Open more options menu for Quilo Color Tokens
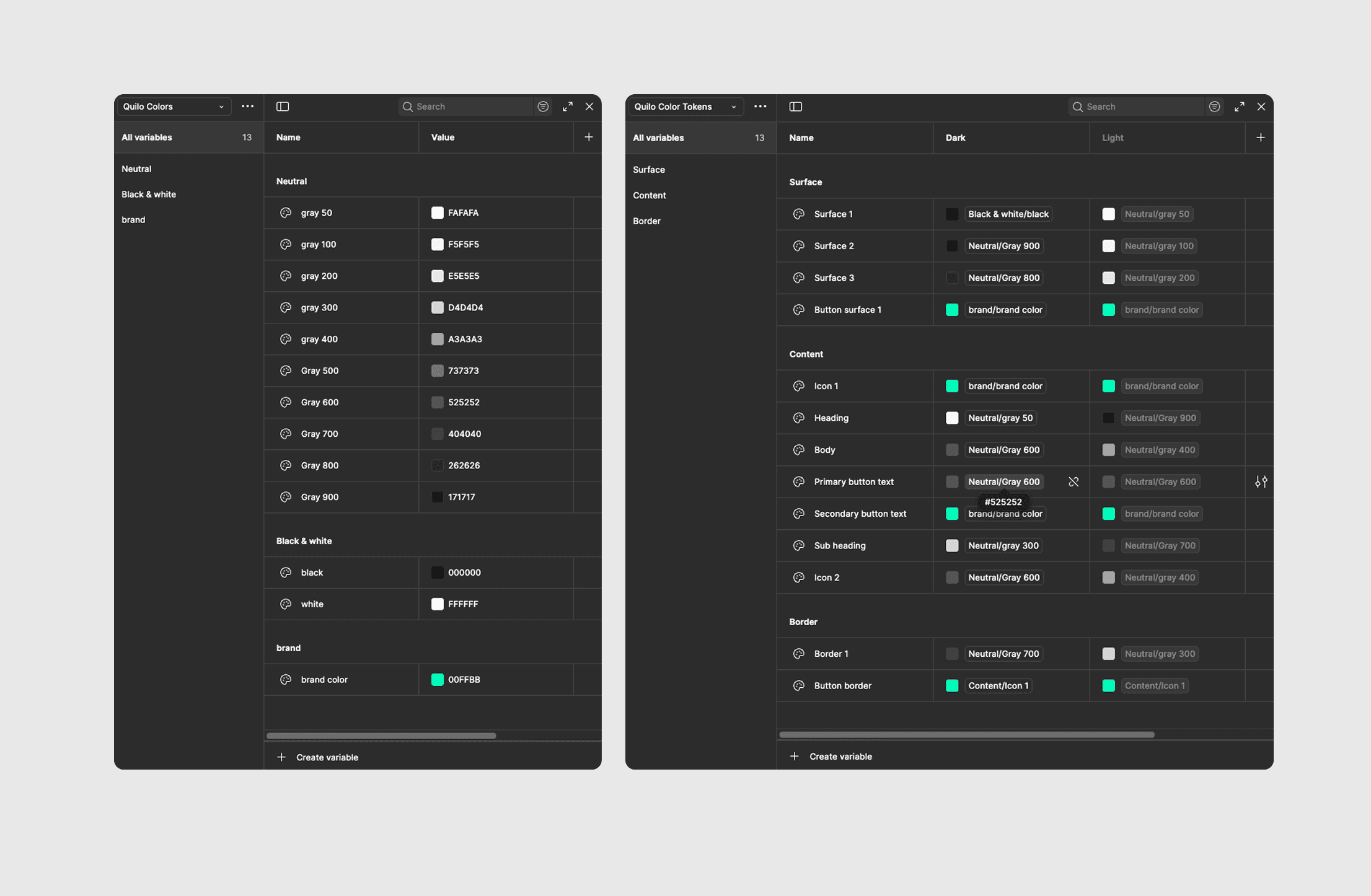Screen dimensions: 1371x896 (x=760, y=107)
